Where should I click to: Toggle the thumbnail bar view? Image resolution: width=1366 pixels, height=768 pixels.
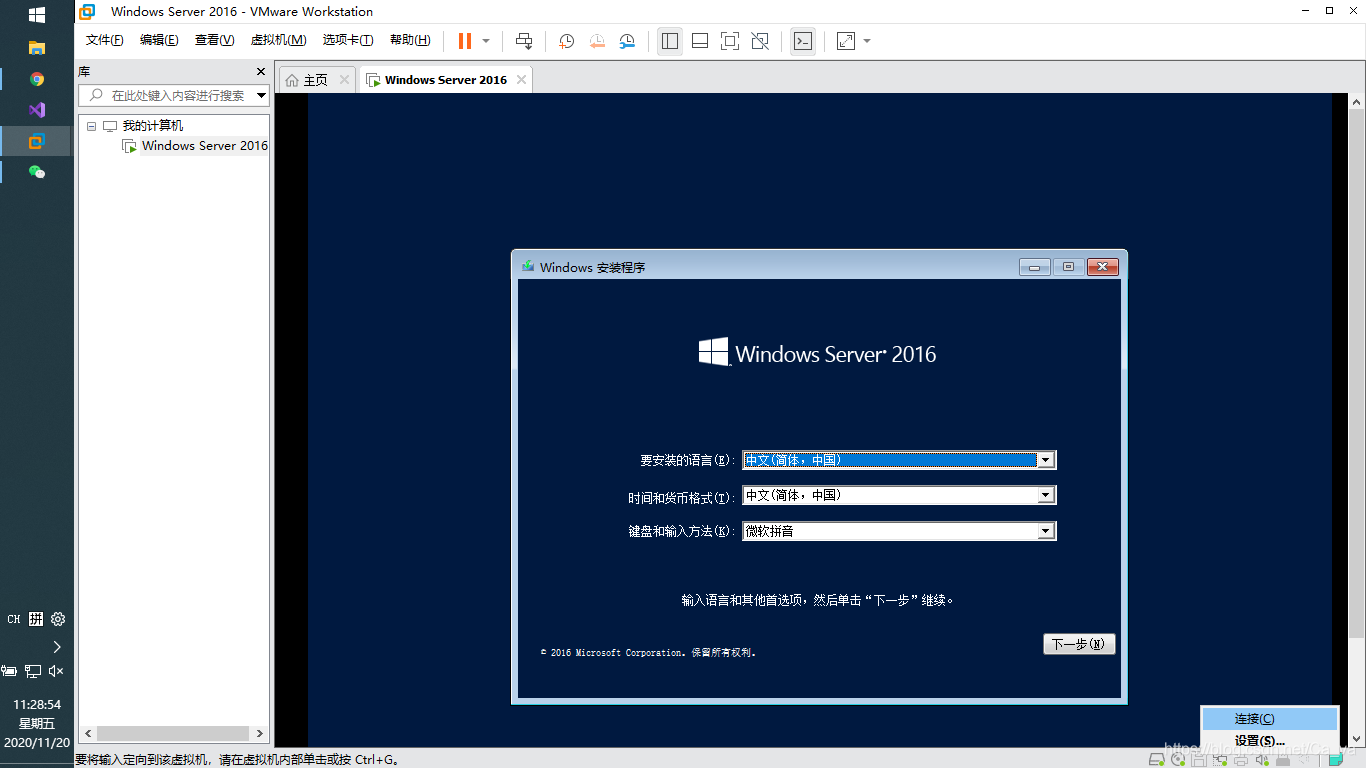point(700,41)
